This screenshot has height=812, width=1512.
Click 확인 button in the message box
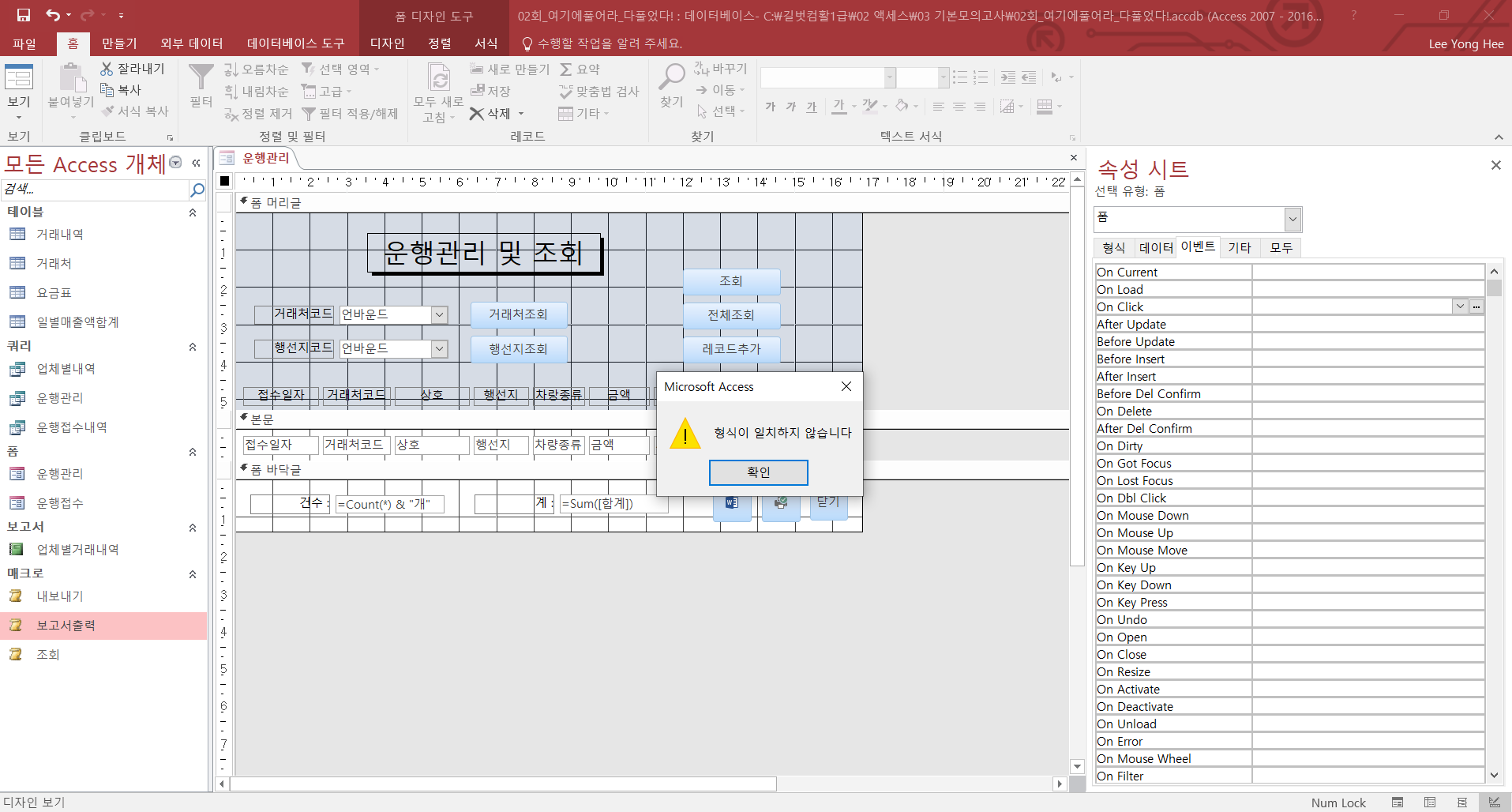click(x=758, y=472)
